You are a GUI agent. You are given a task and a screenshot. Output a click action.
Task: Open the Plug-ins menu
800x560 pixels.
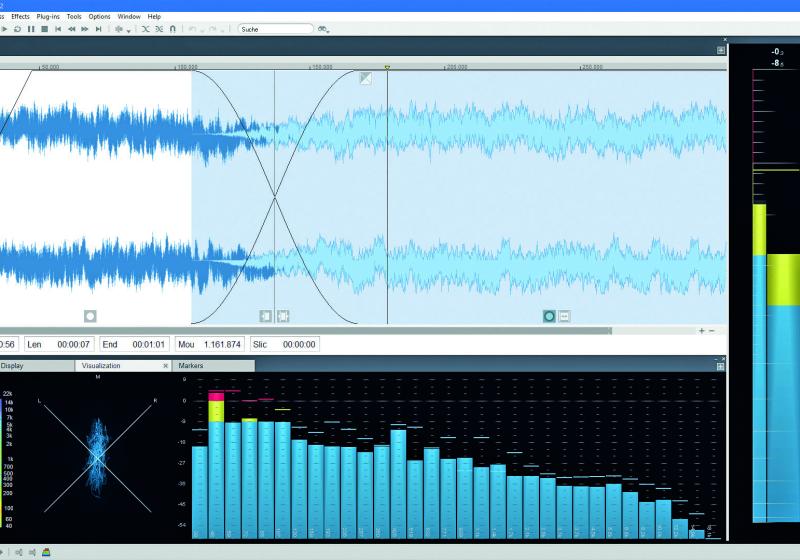click(x=47, y=17)
